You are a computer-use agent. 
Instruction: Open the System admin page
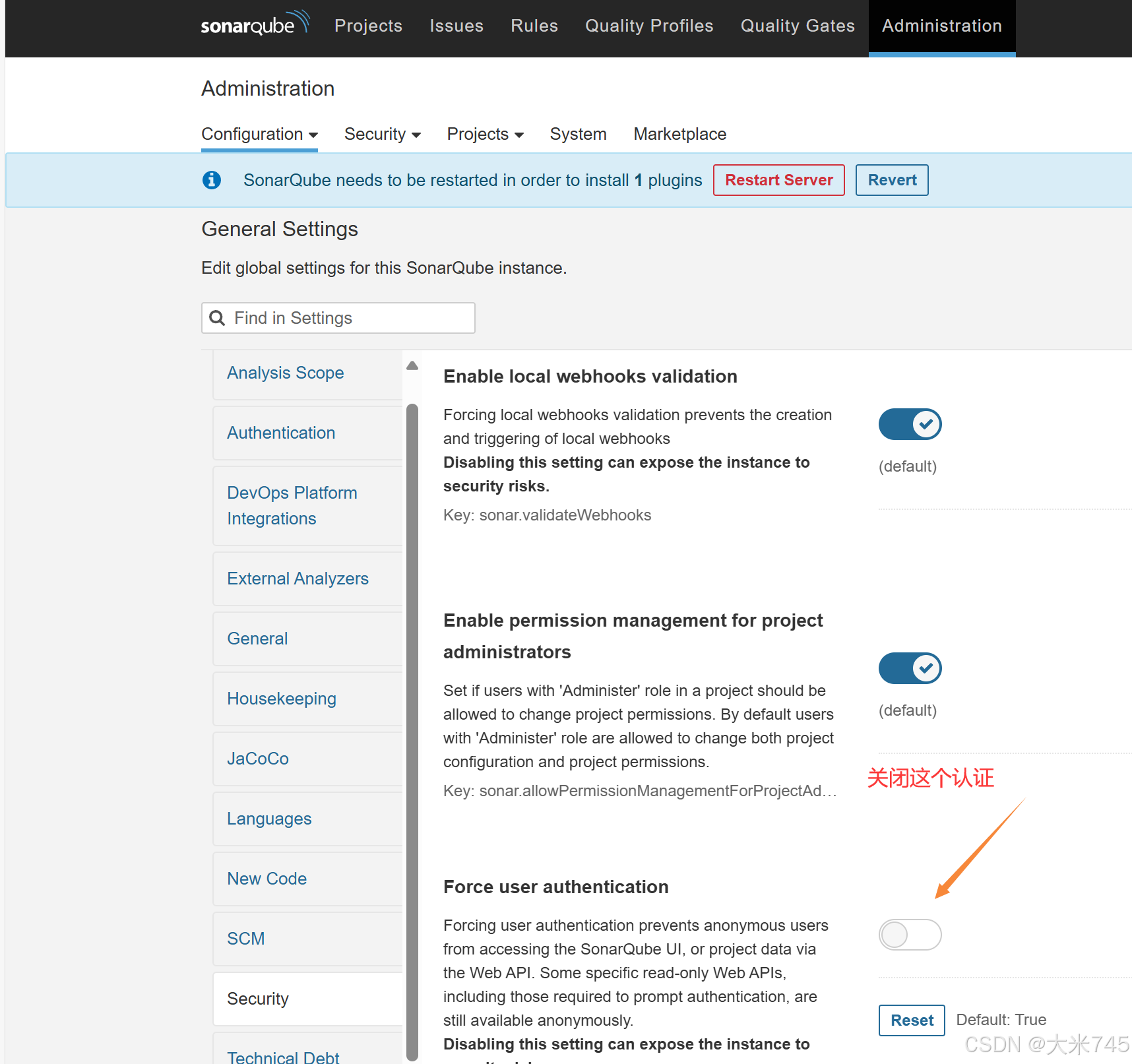tap(578, 134)
